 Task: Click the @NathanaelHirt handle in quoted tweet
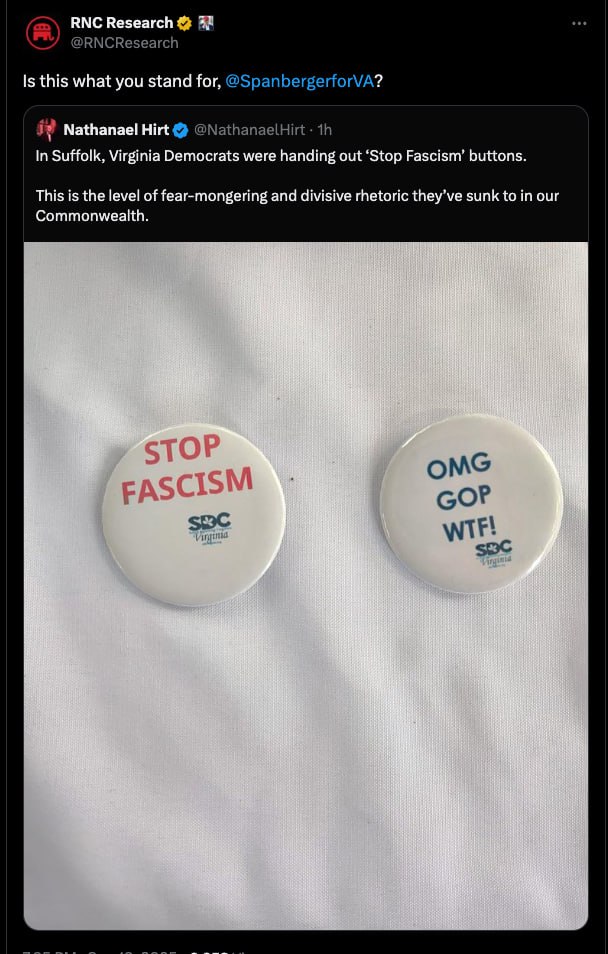[250, 130]
